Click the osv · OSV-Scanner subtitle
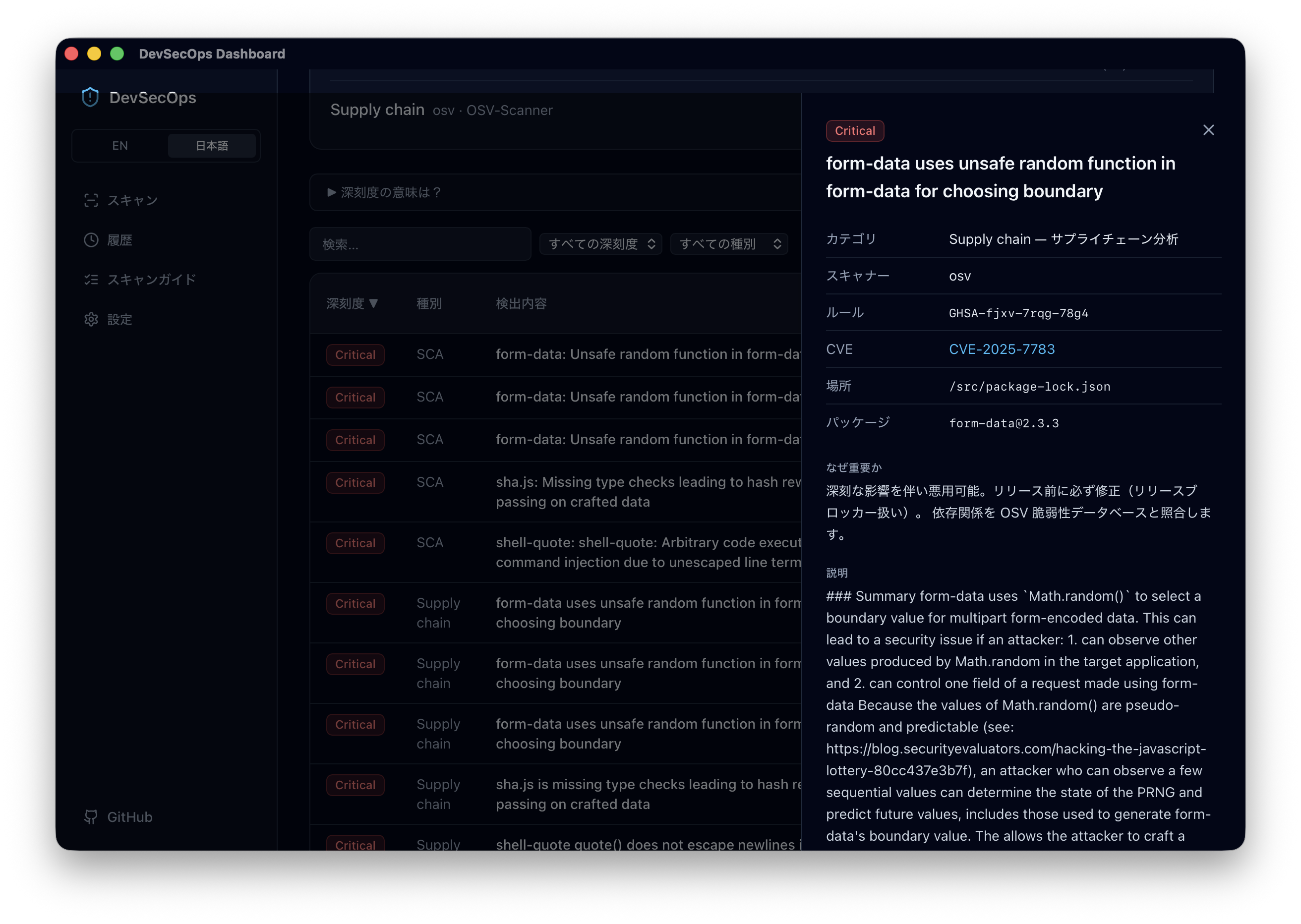1301x924 pixels. pos(492,111)
